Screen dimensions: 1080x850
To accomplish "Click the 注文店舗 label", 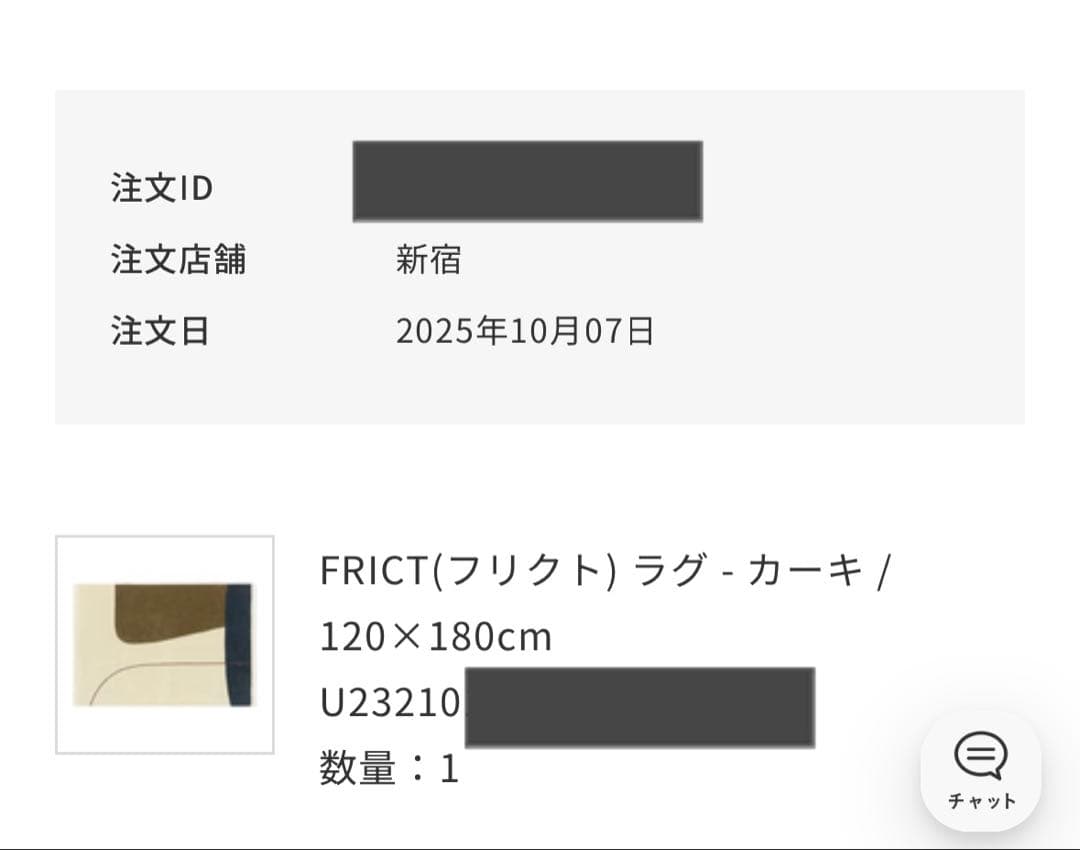I will pos(178,260).
